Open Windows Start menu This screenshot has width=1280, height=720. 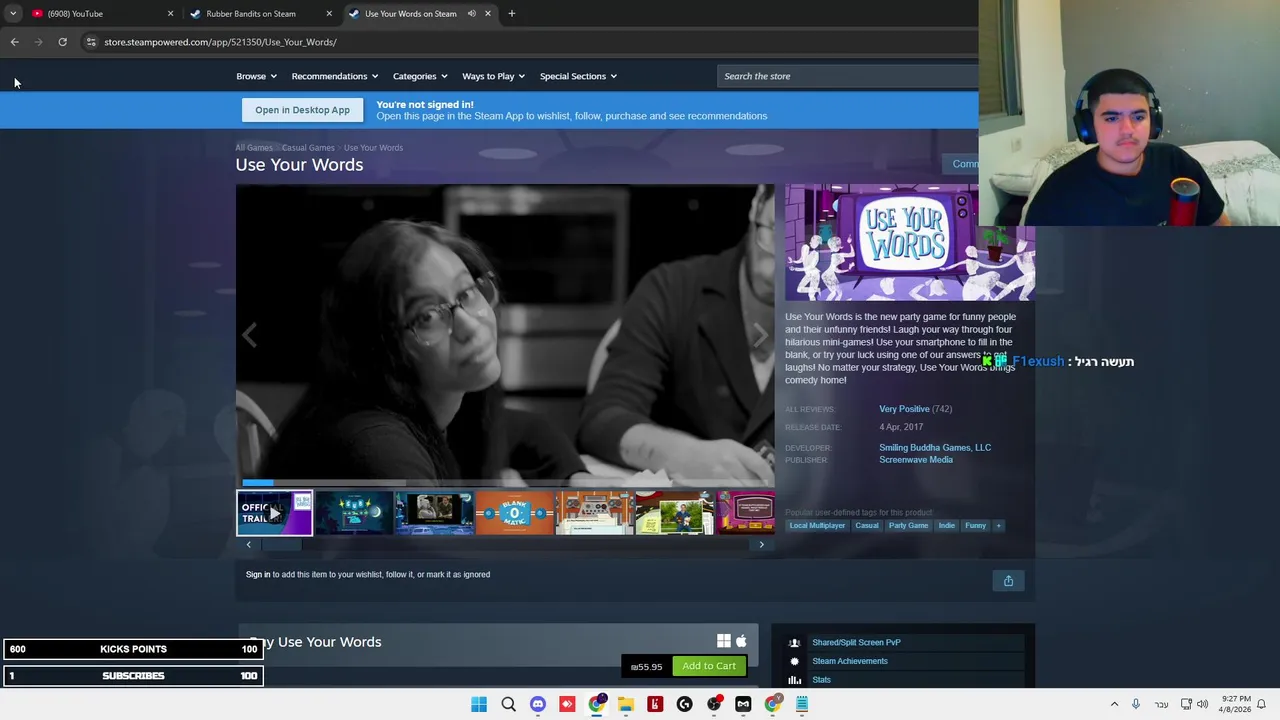pos(479,705)
